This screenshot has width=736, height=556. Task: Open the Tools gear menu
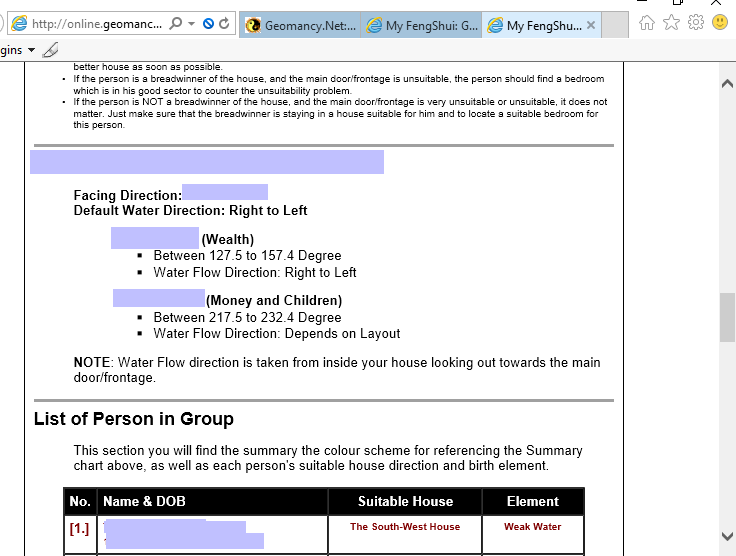point(695,22)
